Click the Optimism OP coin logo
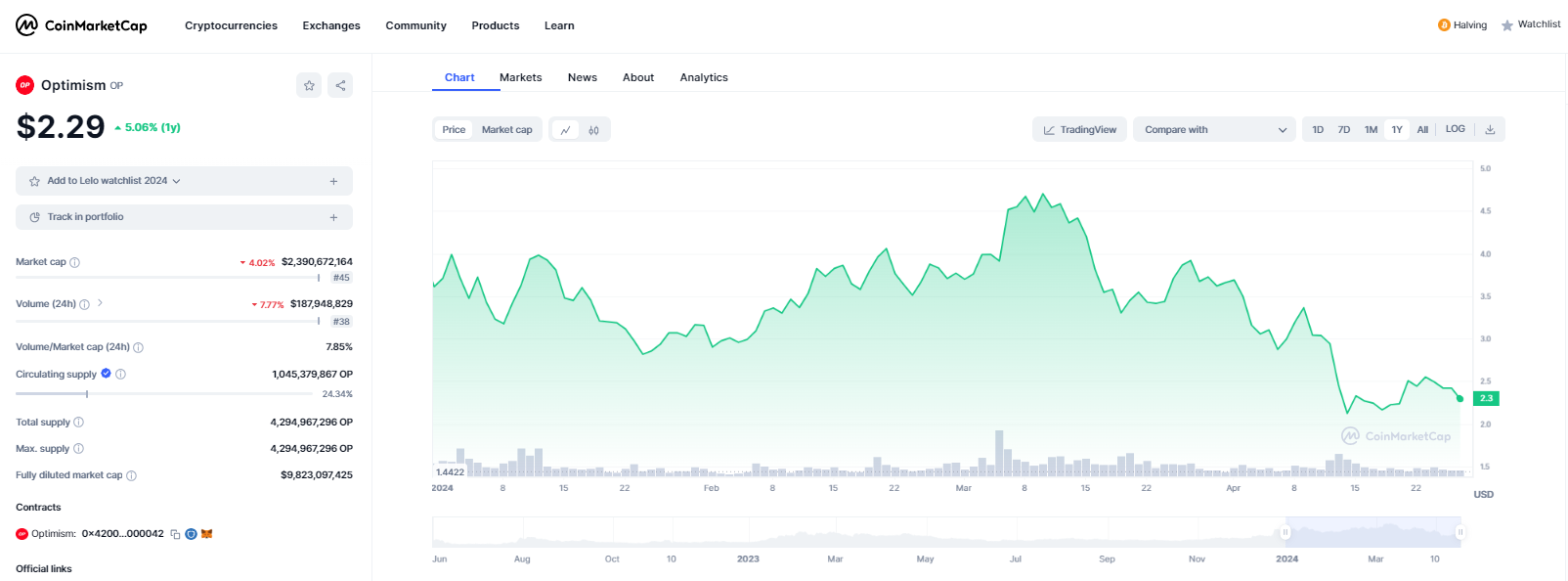 (x=25, y=85)
